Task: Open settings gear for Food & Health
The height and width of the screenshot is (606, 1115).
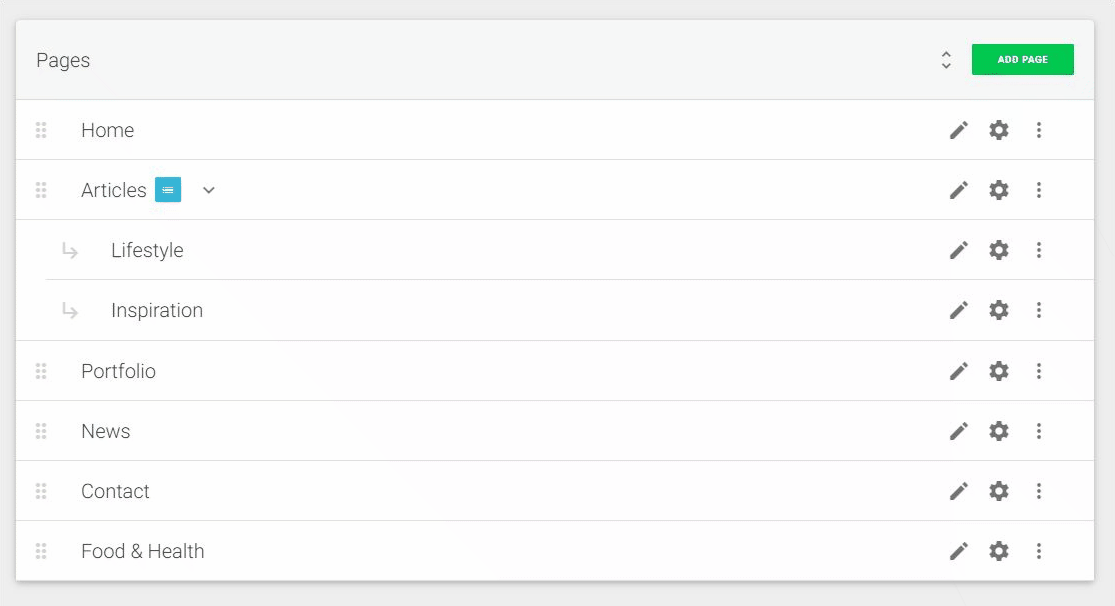Action: pos(999,551)
